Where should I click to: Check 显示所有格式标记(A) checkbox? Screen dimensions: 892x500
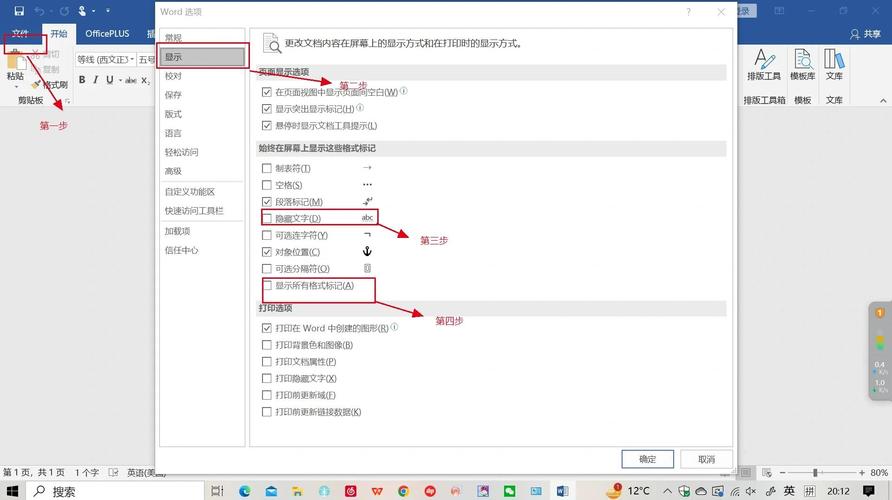click(x=266, y=286)
